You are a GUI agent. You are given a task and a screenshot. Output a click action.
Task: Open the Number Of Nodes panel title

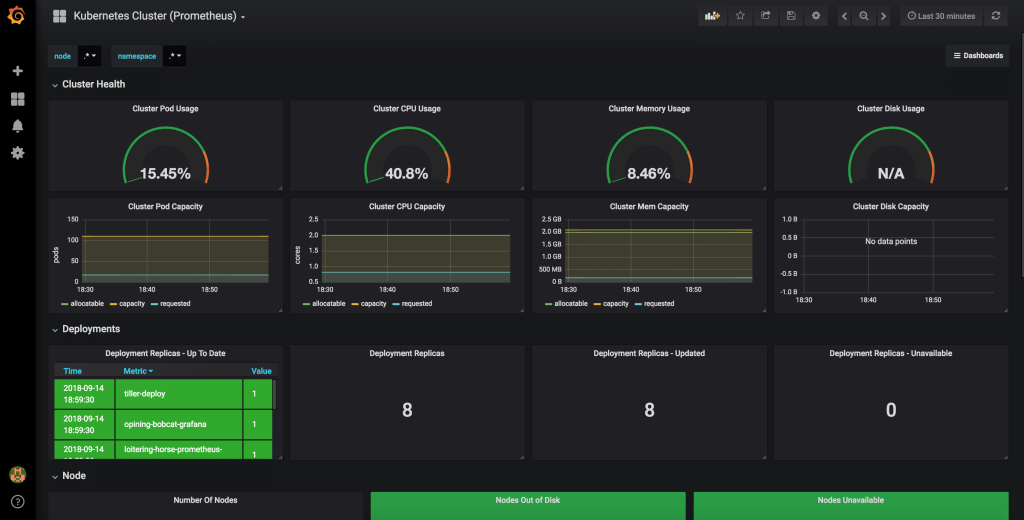205,500
